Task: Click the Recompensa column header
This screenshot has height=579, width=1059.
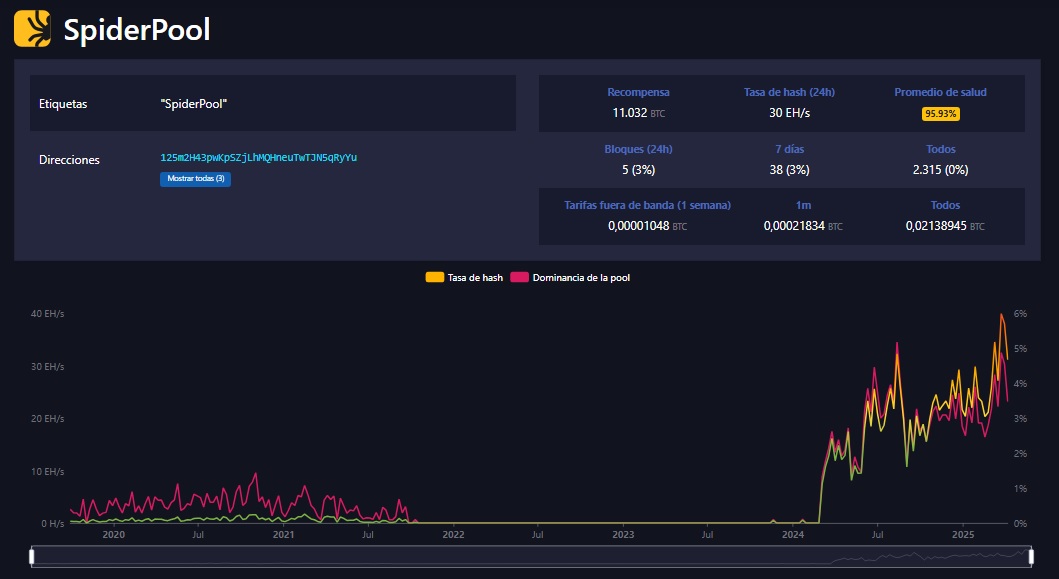Action: pos(639,92)
